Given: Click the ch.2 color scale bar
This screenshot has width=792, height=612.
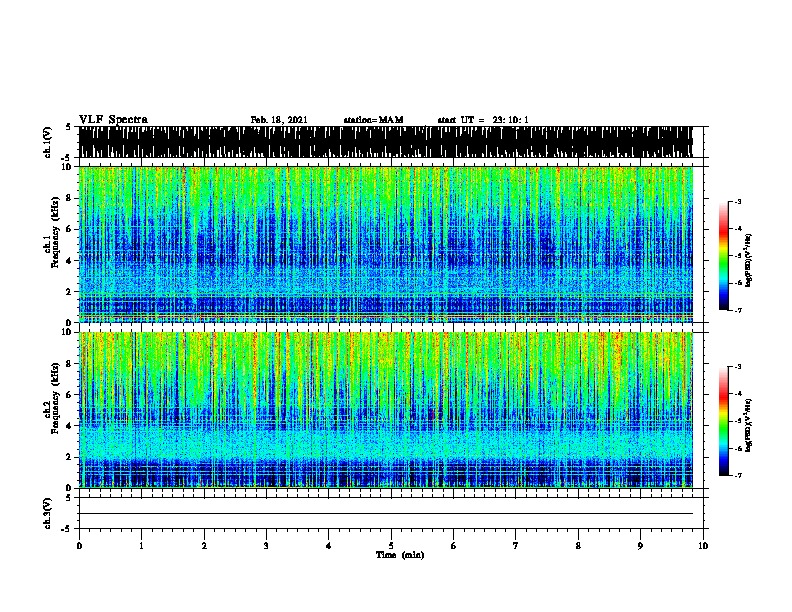Looking at the screenshot, I should pyautogui.click(x=723, y=421).
